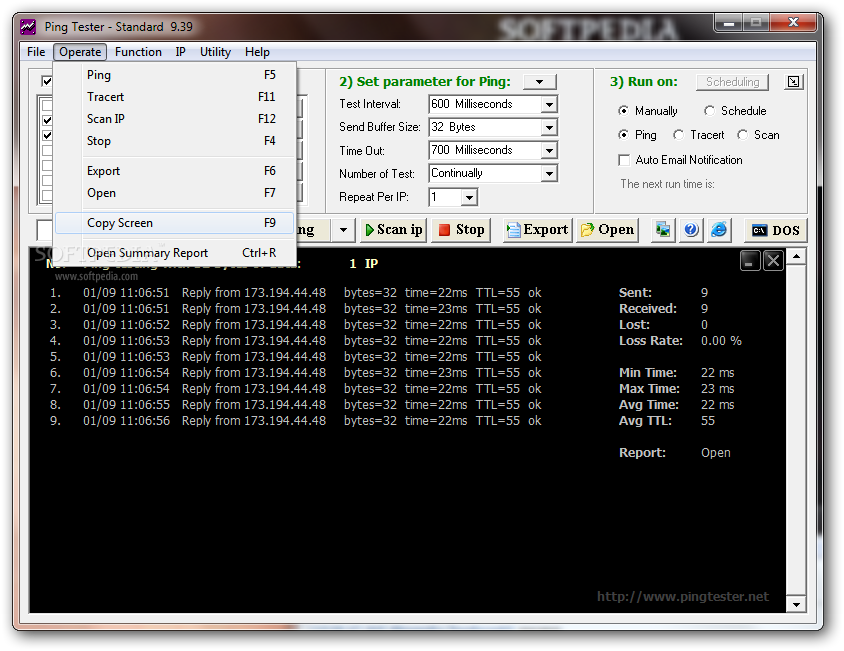
Task: Choose Open F7 from Operate menu
Action: pyautogui.click(x=175, y=193)
